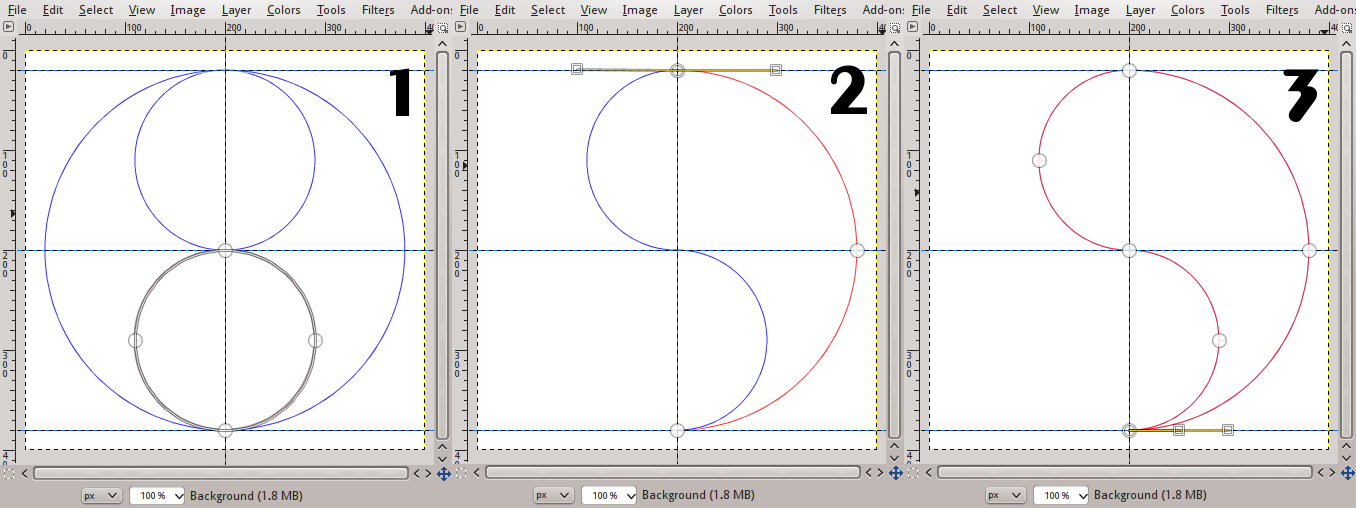Open Image menu in second window

point(640,10)
